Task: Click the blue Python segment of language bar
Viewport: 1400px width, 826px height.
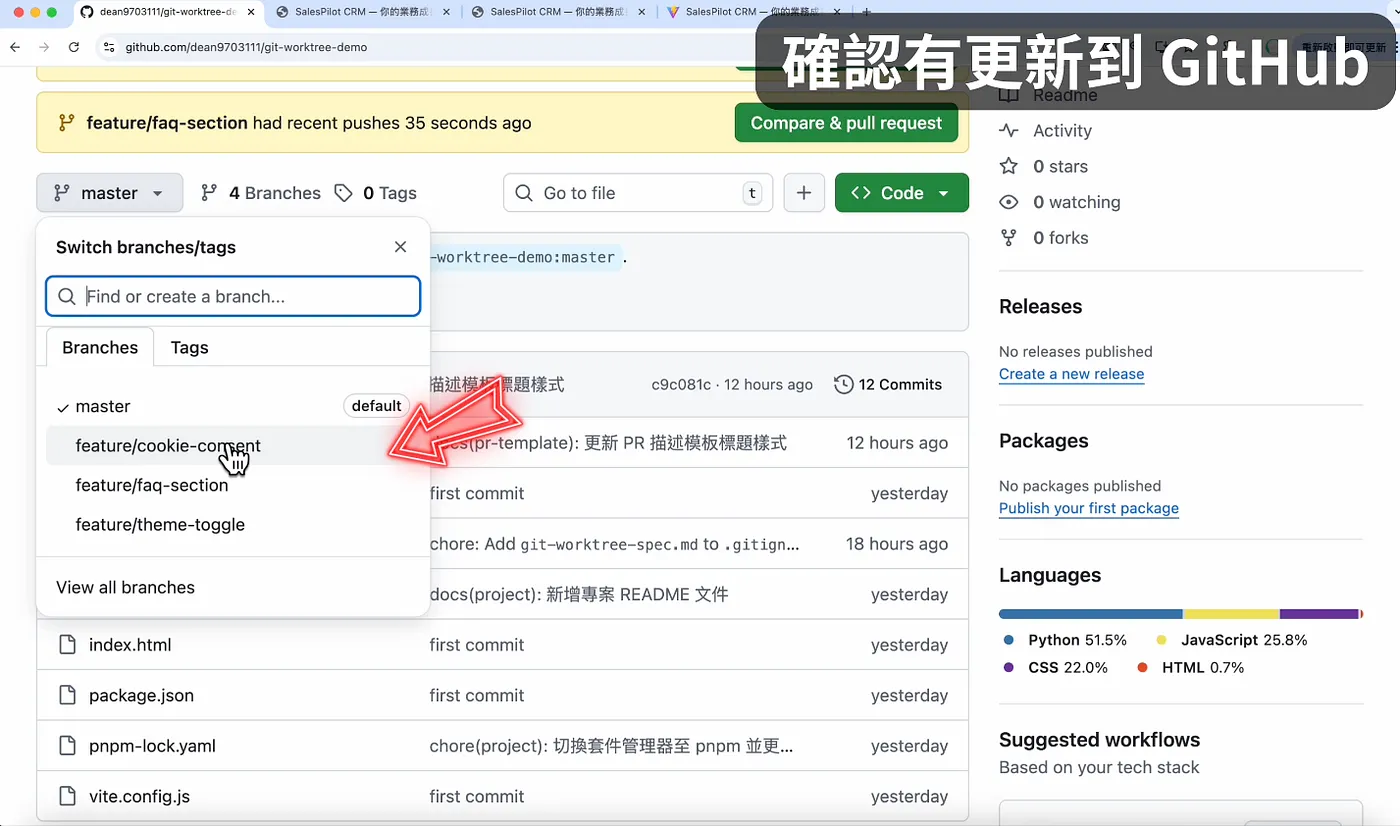Action: (x=1090, y=613)
